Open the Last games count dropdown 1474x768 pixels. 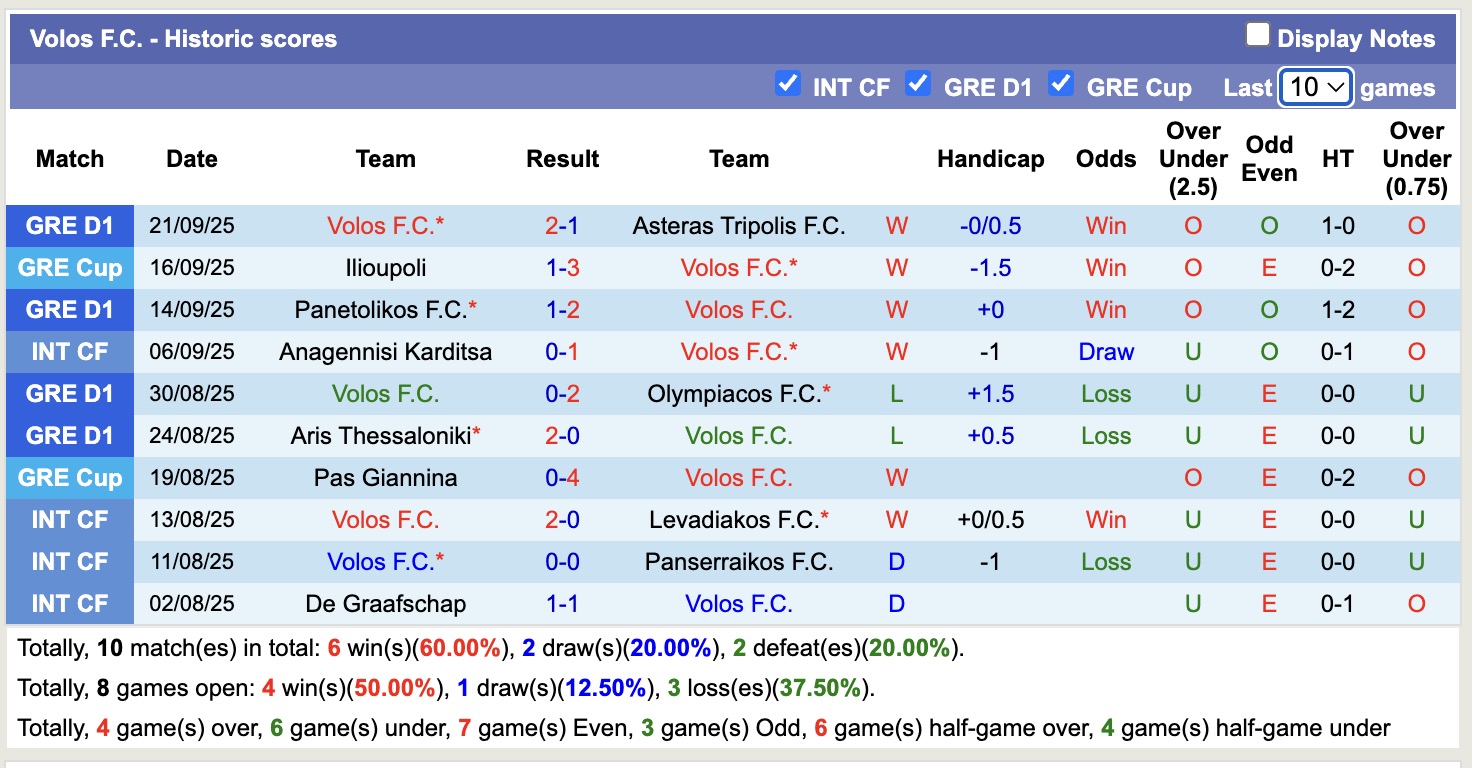(1315, 87)
